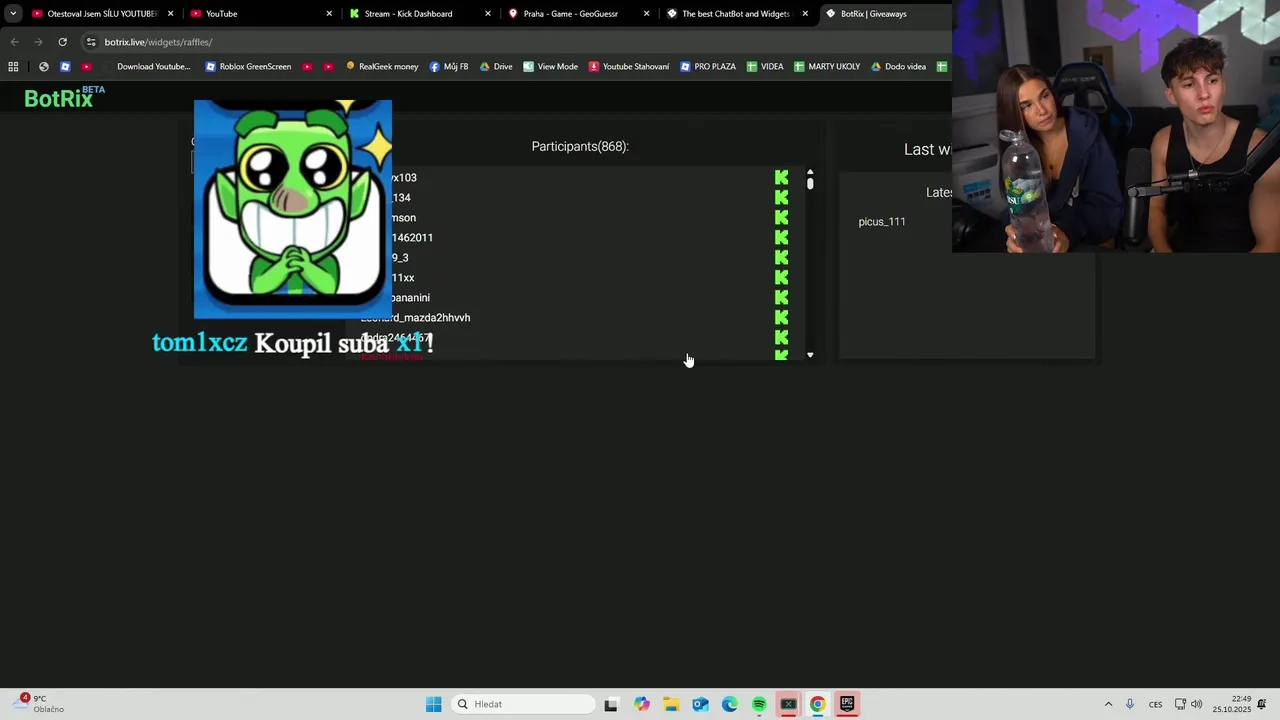1280x720 pixels.
Task: Open the Můj FB bookmark
Action: click(449, 67)
